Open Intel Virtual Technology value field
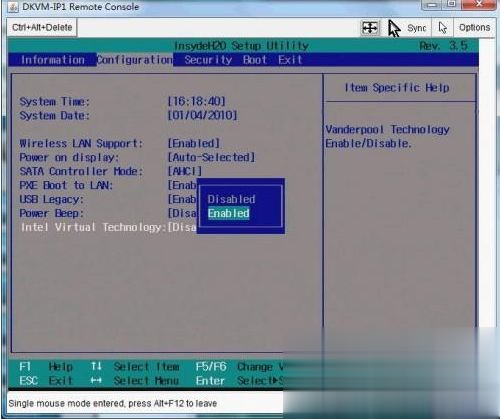Screen dimensions: 500x419 pyautogui.click(x=182, y=227)
